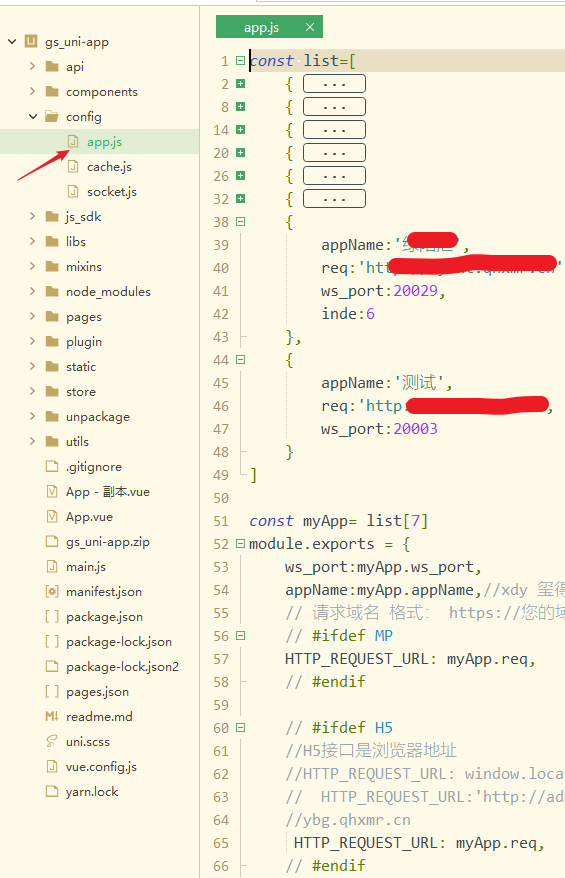
Task: Collapse the code fold at line 44
Action: tap(240, 359)
